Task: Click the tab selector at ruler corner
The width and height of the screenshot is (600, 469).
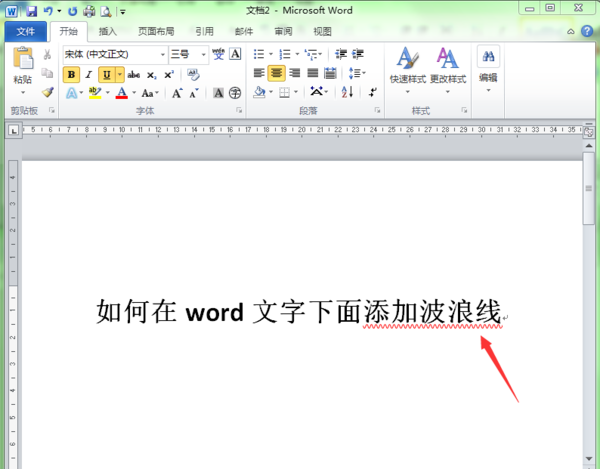Action: click(14, 130)
